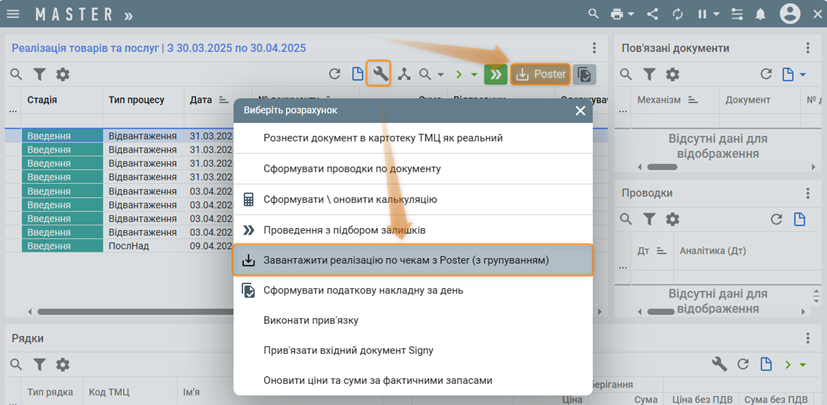Select Завантажити реалізацію по чекам з Poster
The width and height of the screenshot is (827, 405).
point(413,260)
